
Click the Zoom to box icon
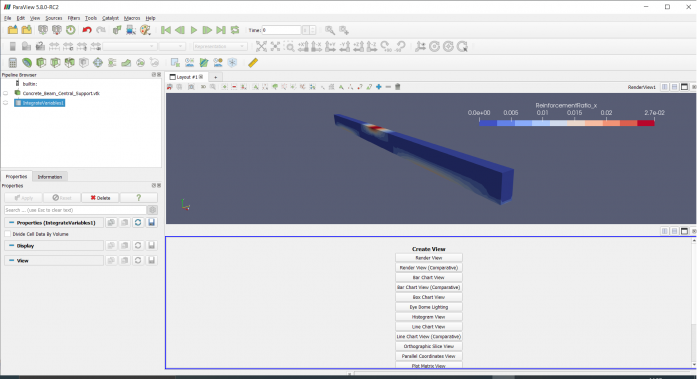[x=290, y=46]
